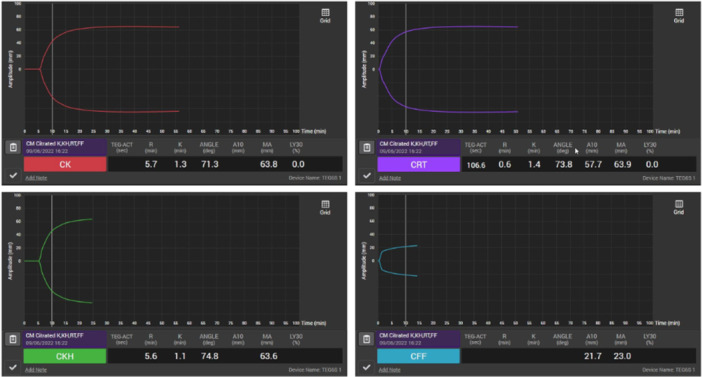Click CRT K value 1.4
Screen dimensions: 702x377
tap(534, 164)
